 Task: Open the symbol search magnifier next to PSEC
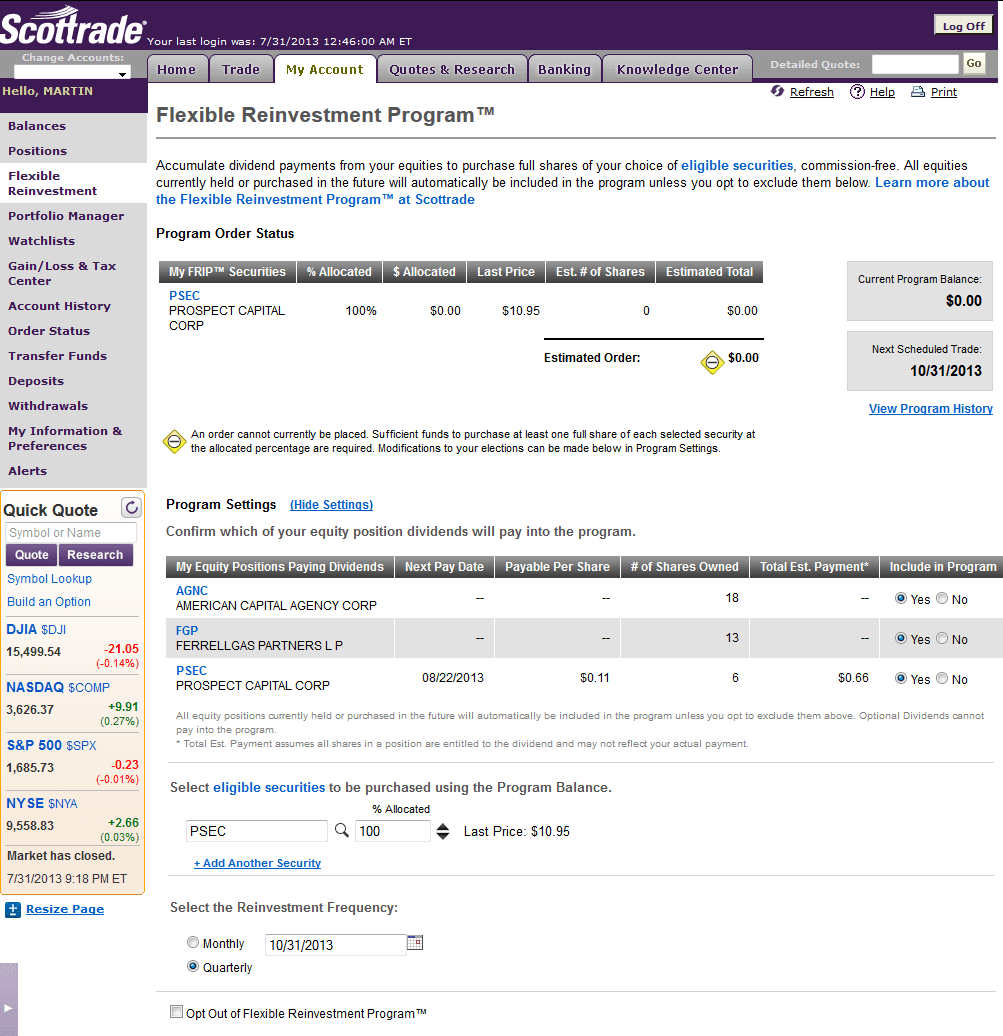(340, 831)
